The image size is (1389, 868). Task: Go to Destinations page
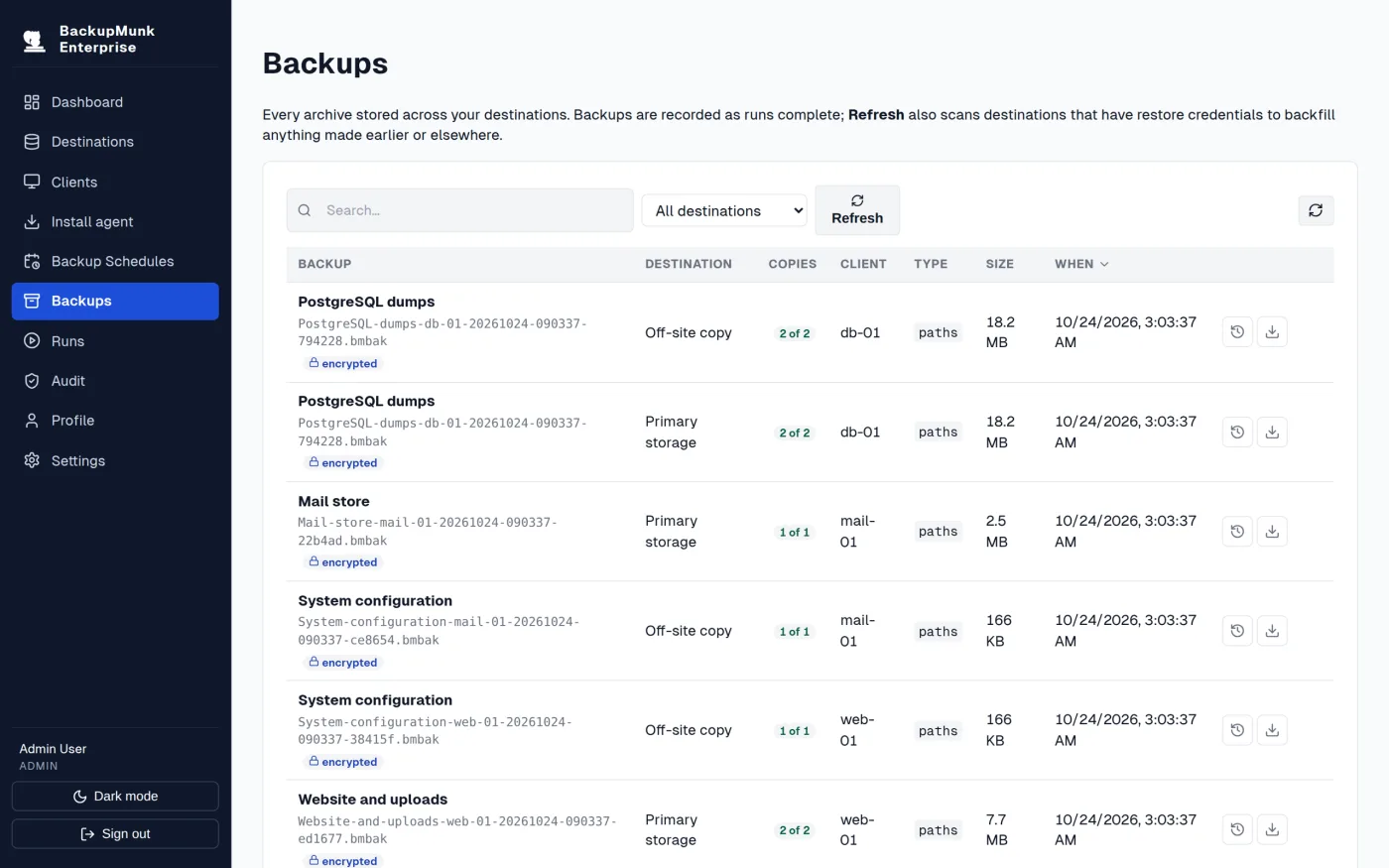coord(115,142)
